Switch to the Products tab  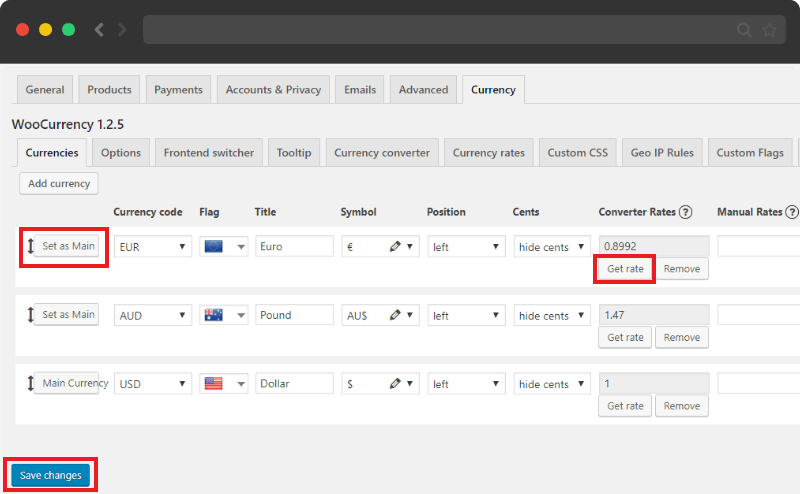pos(109,89)
